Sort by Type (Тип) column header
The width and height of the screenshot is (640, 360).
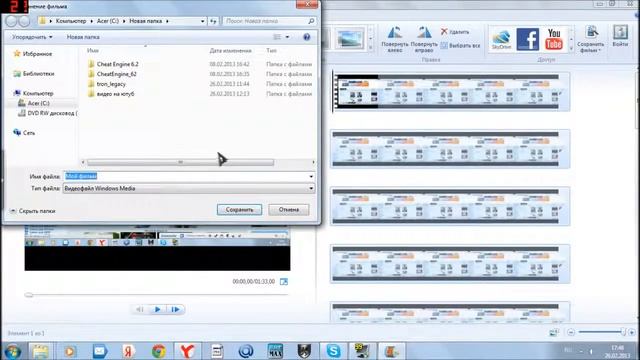pos(271,51)
